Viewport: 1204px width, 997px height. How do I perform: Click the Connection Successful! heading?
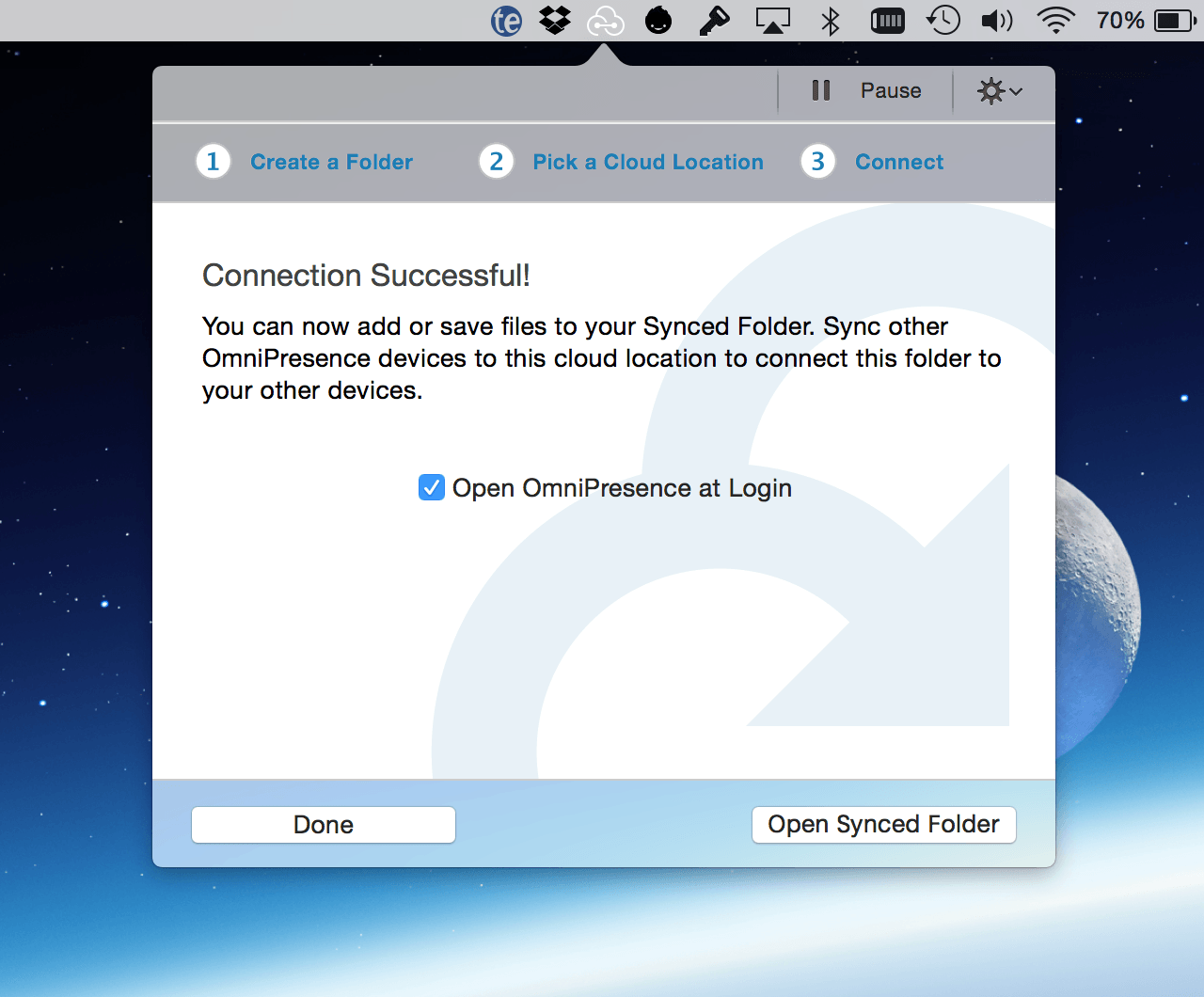366,276
